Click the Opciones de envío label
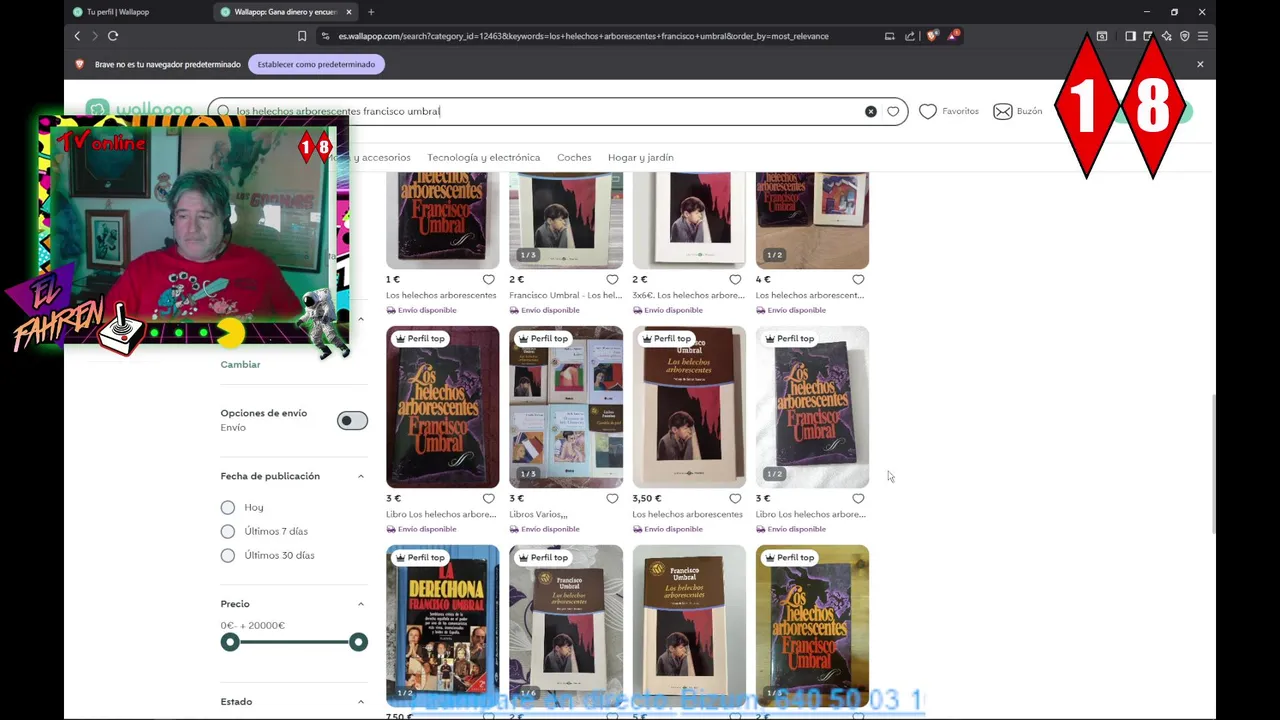 pyautogui.click(x=264, y=413)
